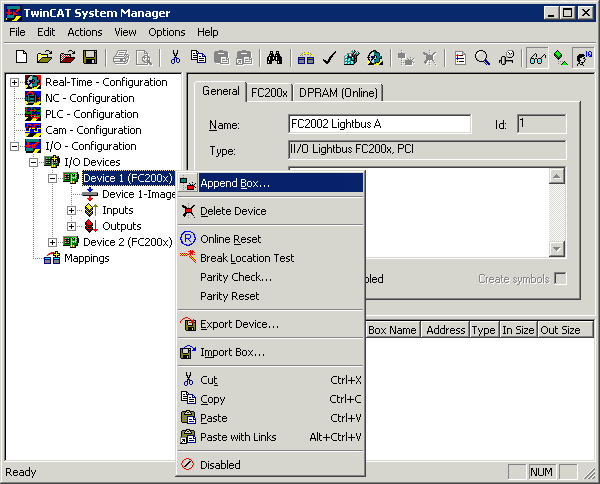Screen dimensions: 600x484
Task: Expand the Device 2 (FC200x) node
Action: (52, 242)
